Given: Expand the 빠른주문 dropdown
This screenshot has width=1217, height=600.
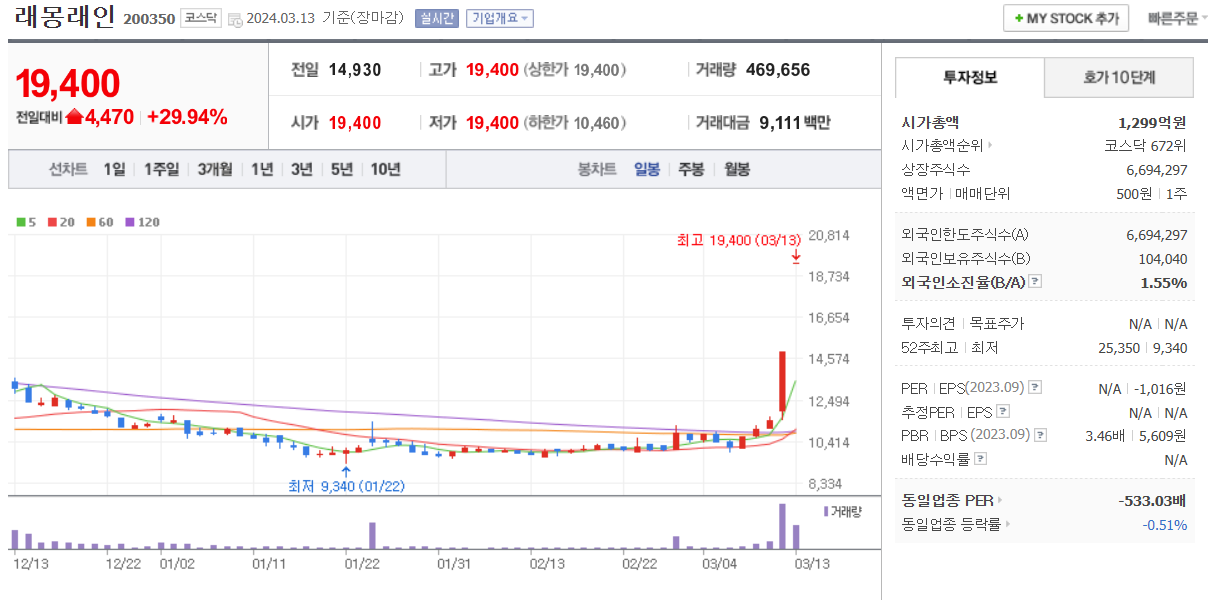Looking at the screenshot, I should (1178, 19).
